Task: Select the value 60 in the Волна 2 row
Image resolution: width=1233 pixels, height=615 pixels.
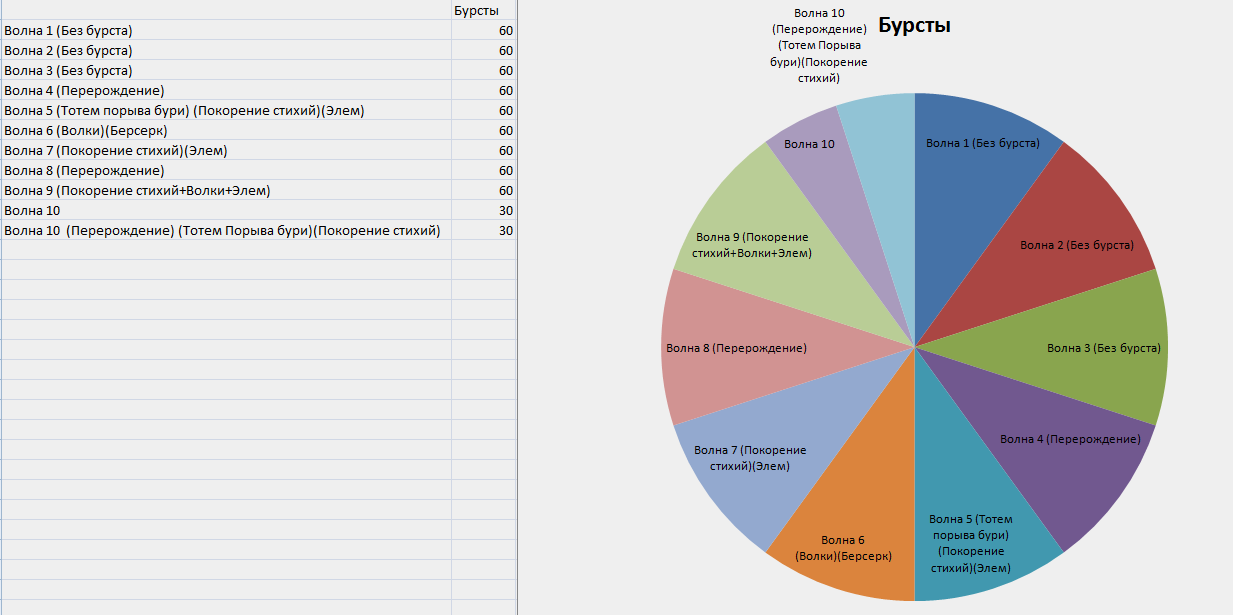Action: click(484, 50)
